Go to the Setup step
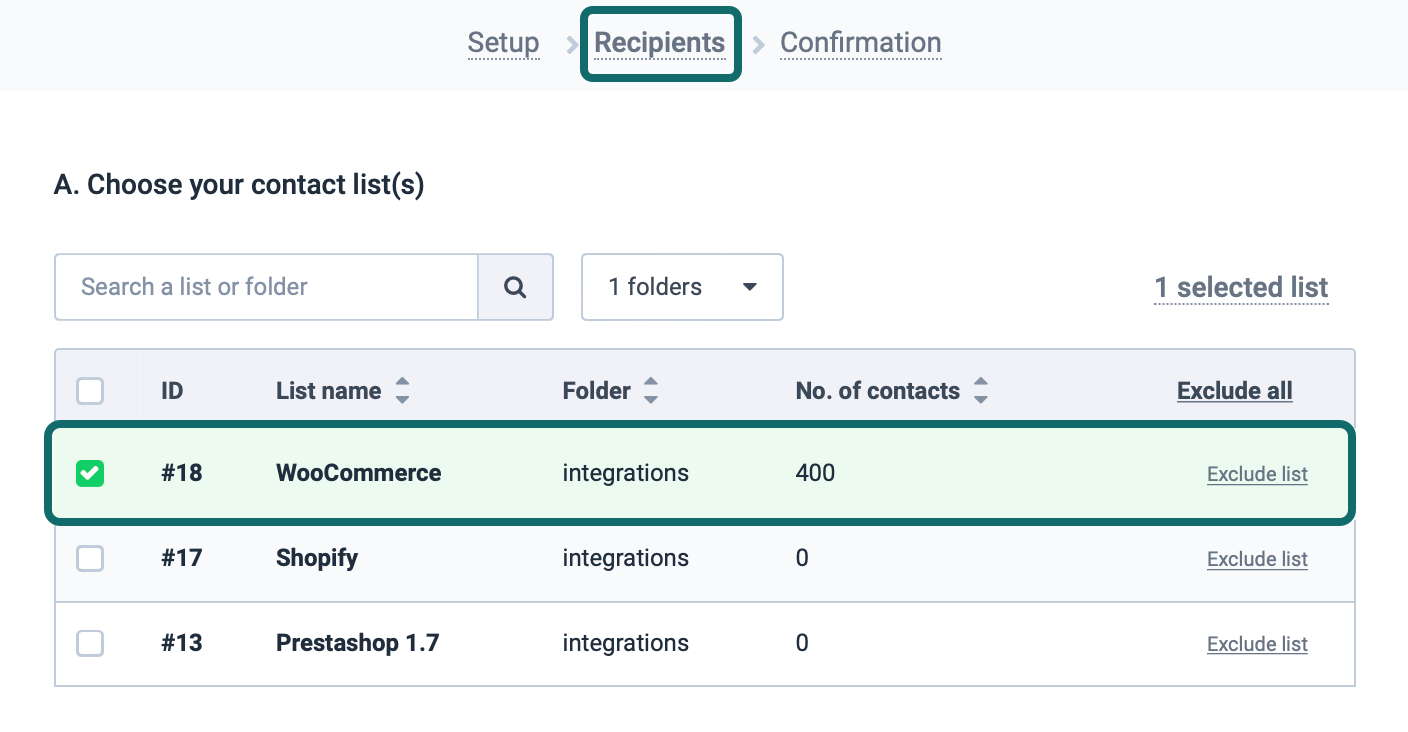This screenshot has height=732, width=1408. [x=504, y=43]
